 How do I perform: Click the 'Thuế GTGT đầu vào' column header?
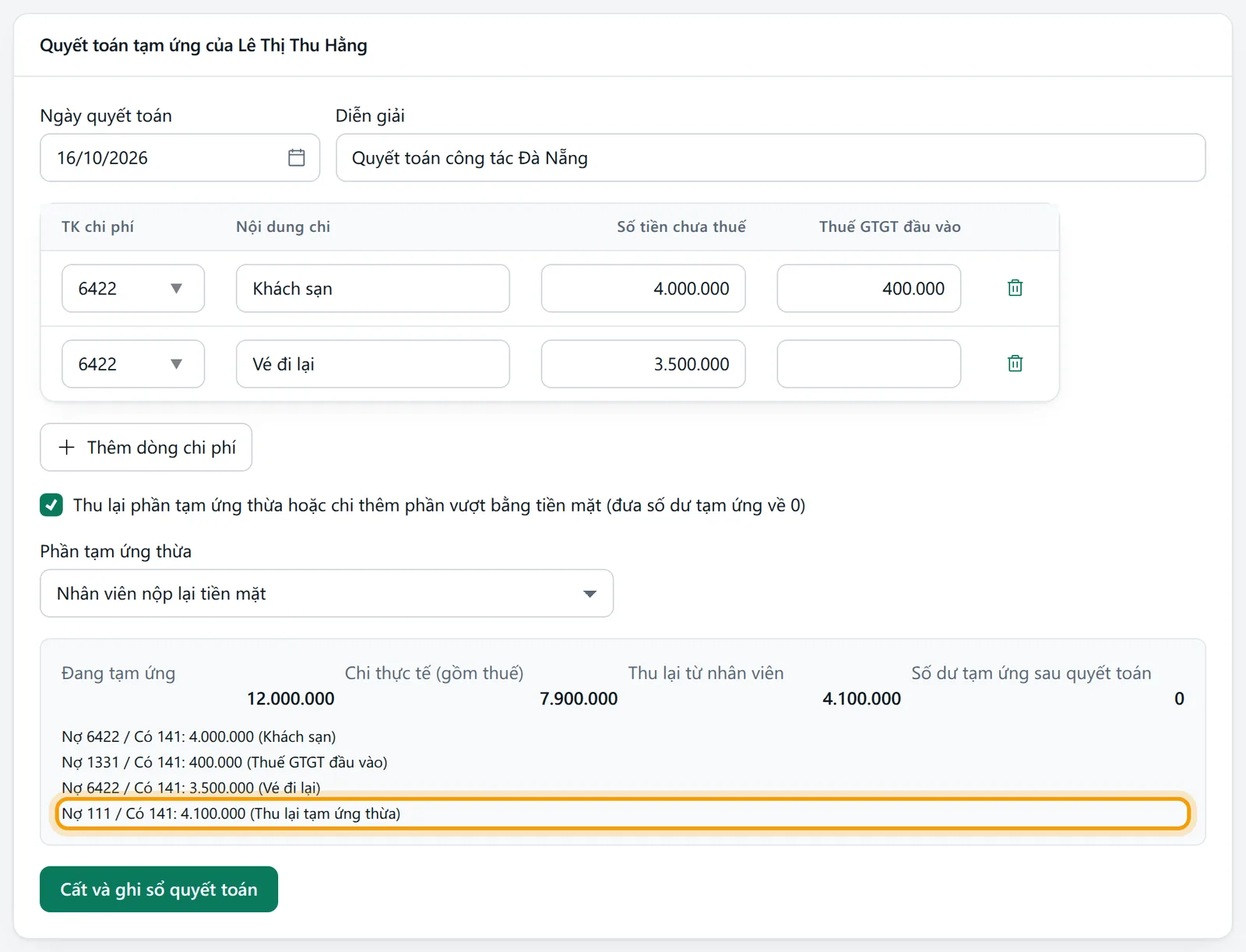[890, 227]
